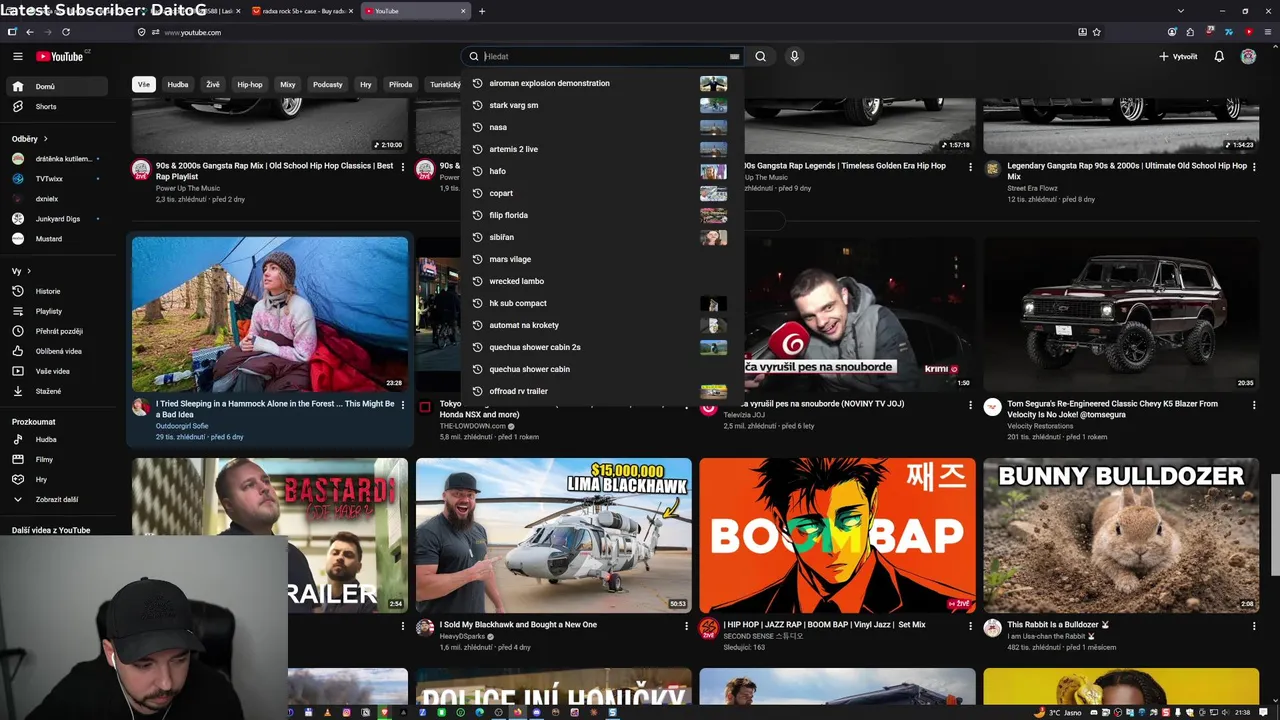Screen dimensions: 1280x720
Task: Go back with browser back arrow
Action: 30,32
